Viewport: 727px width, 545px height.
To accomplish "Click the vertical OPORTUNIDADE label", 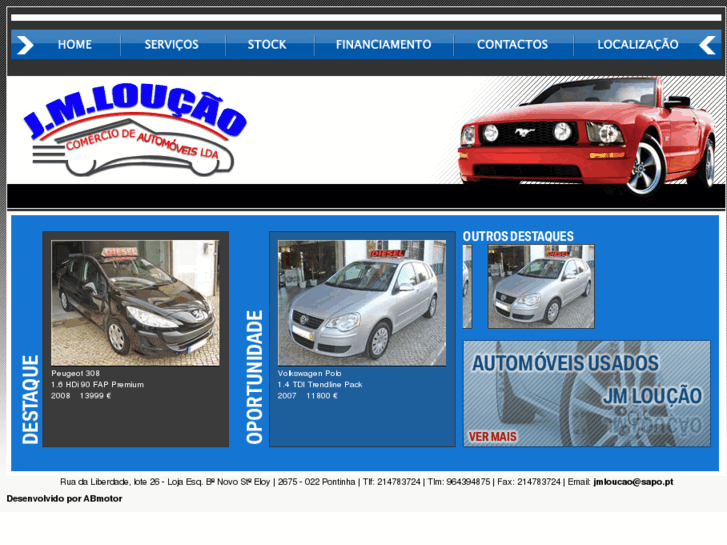I will tap(255, 377).
